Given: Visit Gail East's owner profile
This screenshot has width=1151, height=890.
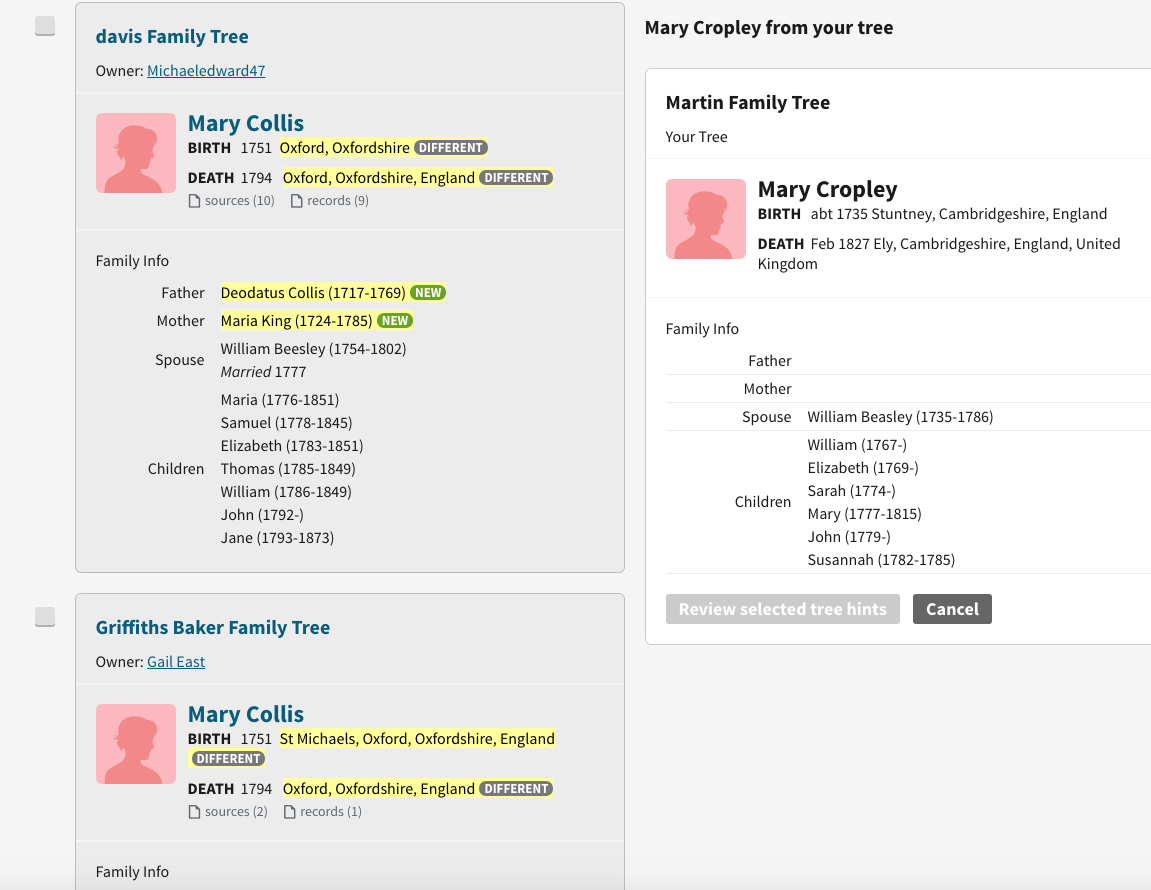Looking at the screenshot, I should pos(175,661).
